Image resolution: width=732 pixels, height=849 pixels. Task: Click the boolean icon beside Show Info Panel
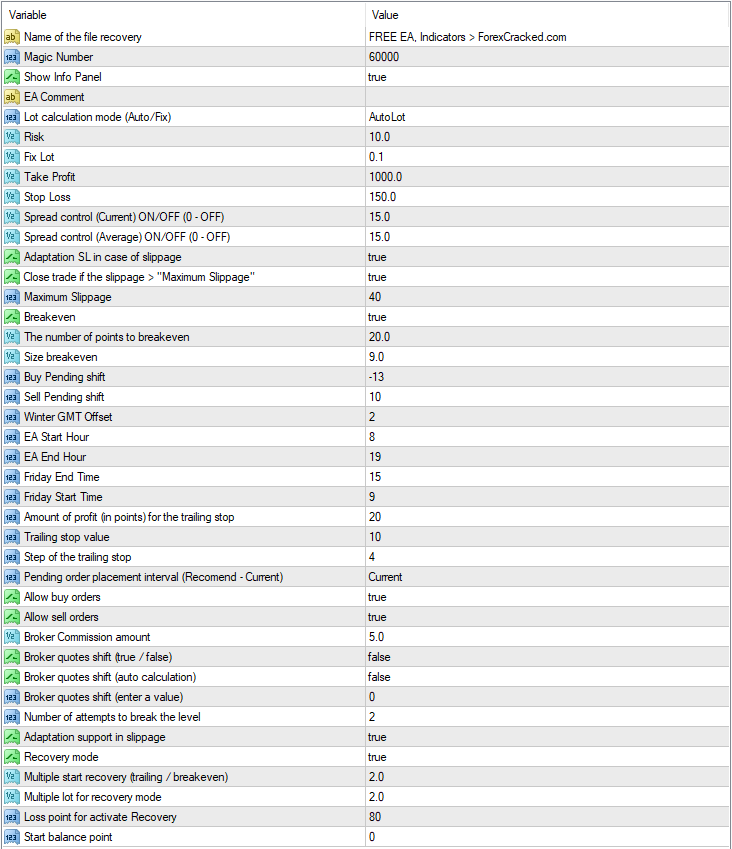tap(12, 77)
